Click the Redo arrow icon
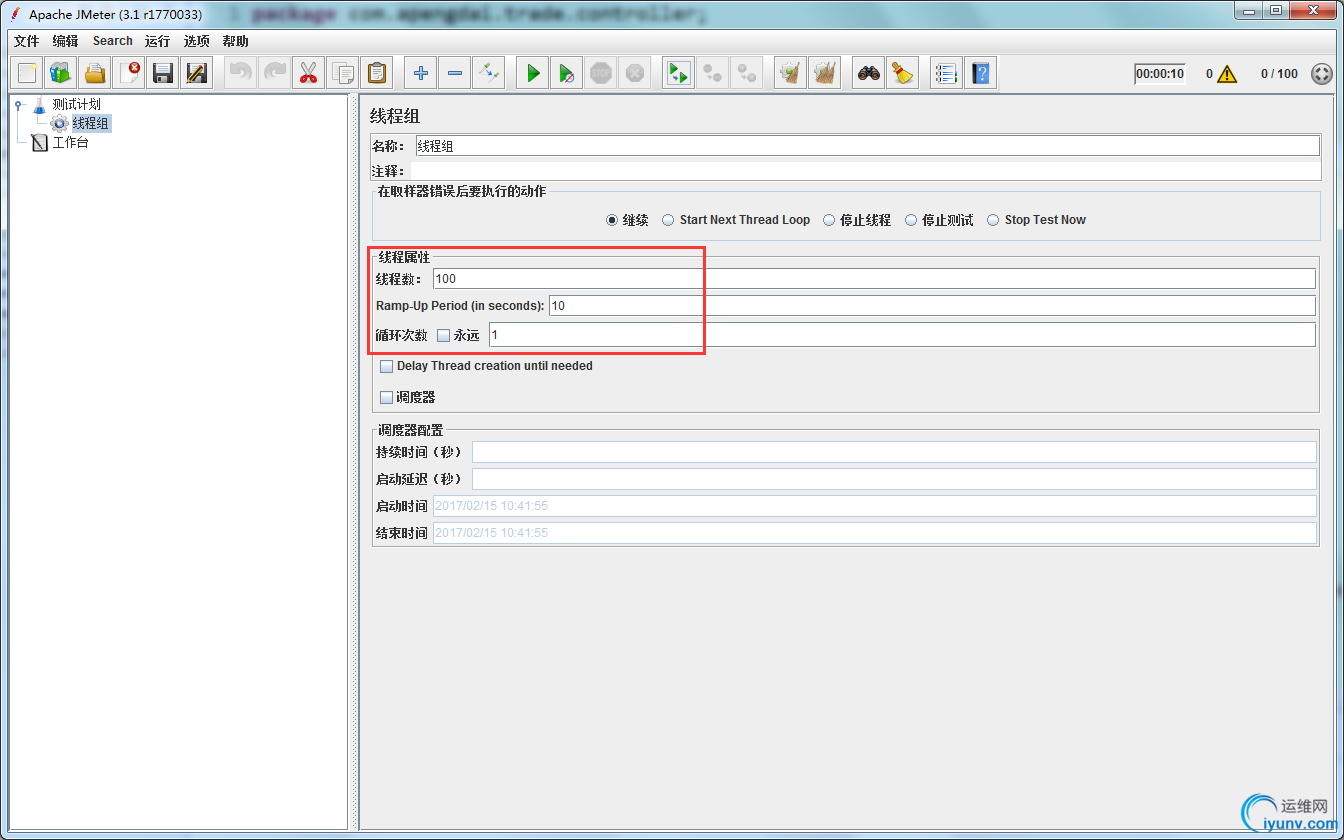 pyautogui.click(x=275, y=73)
